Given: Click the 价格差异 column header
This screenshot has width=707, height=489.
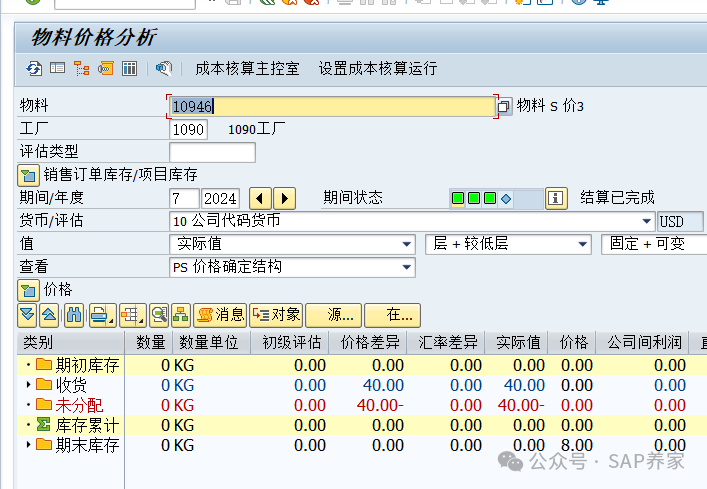Looking at the screenshot, I should (x=368, y=343).
